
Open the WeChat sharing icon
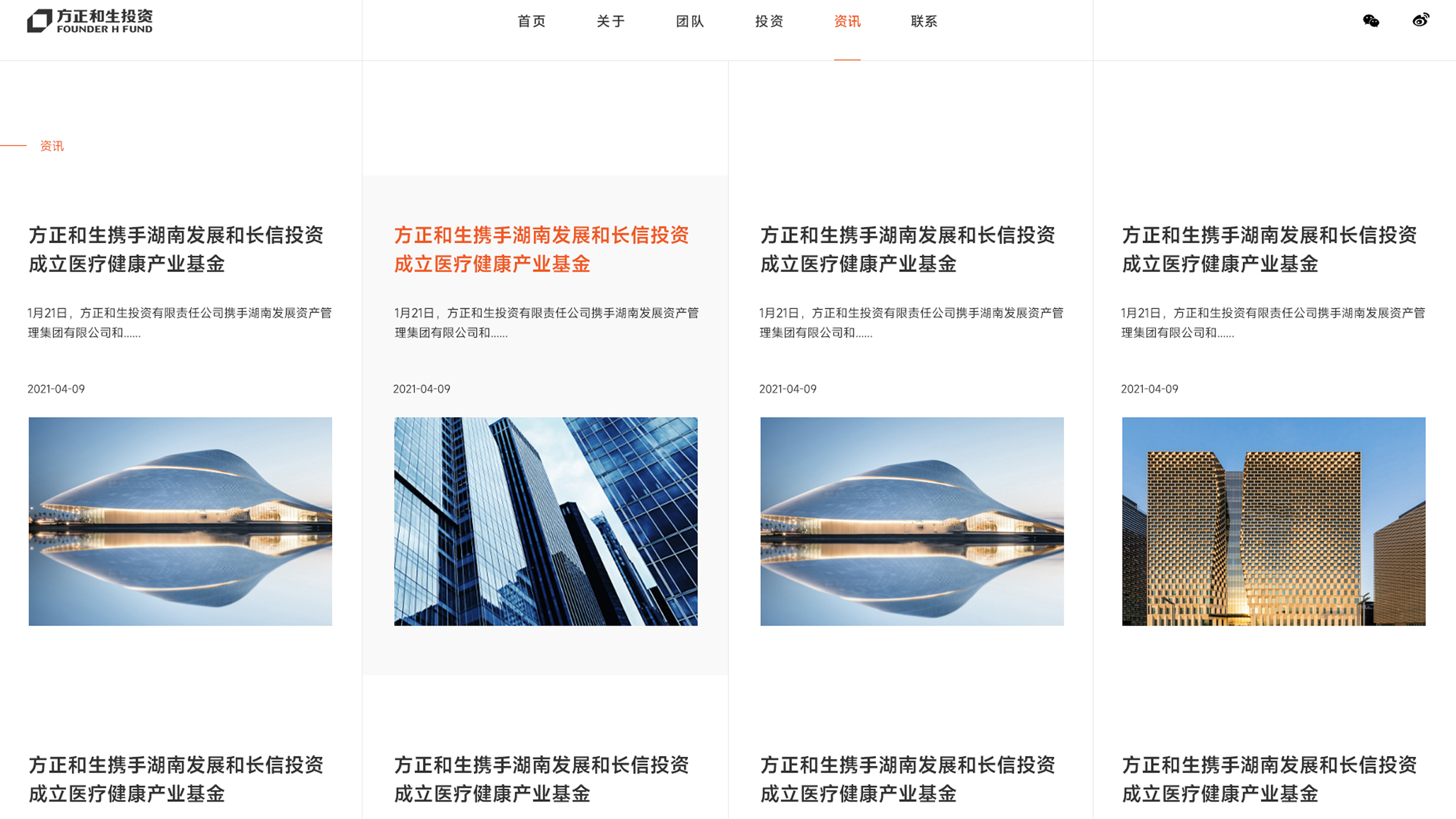(x=1370, y=22)
